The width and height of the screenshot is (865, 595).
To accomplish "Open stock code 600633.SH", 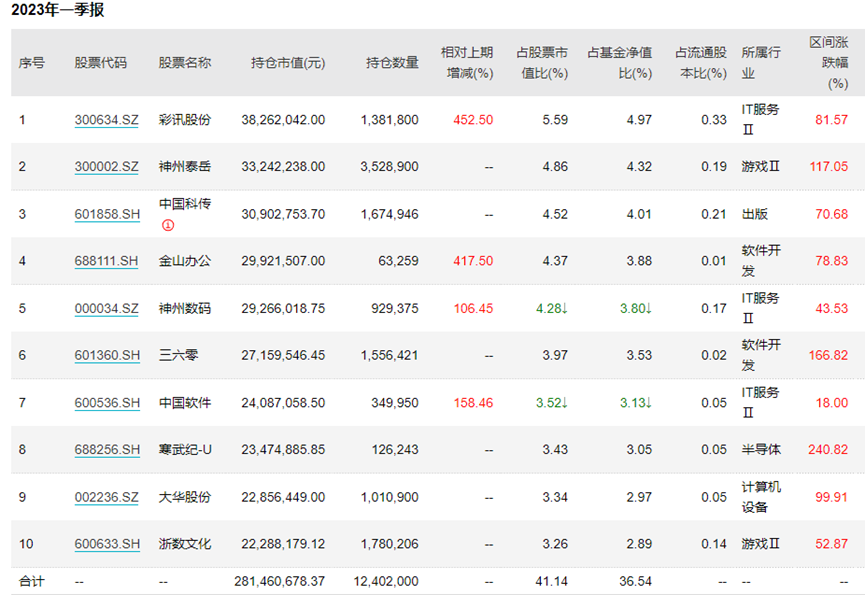I will [107, 544].
